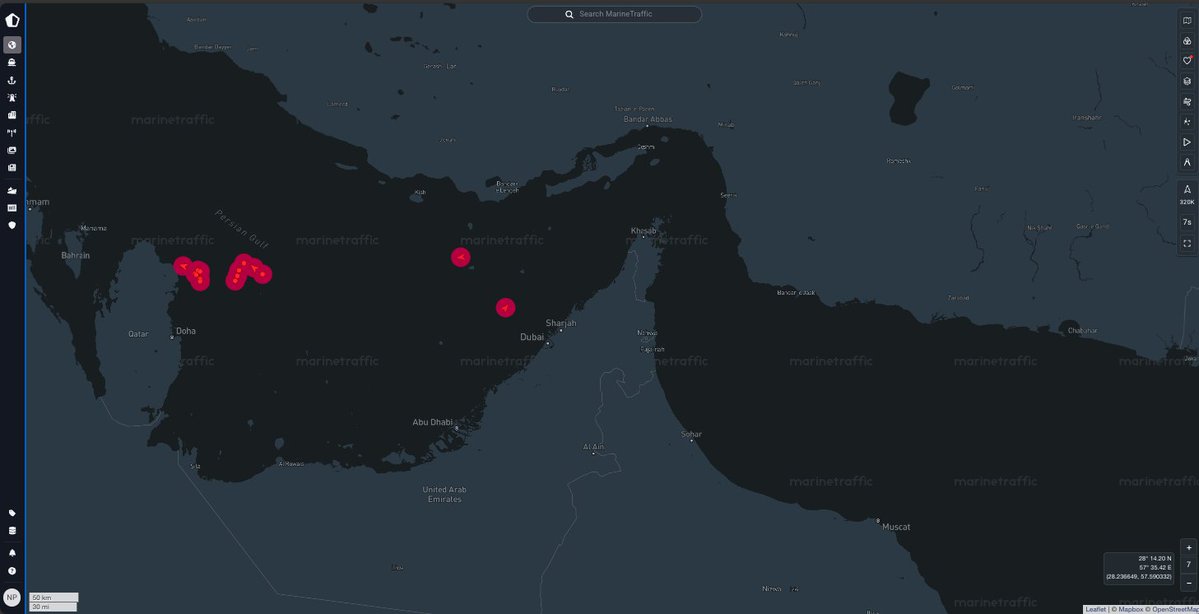Open the help question mark icon
The width and height of the screenshot is (1199, 614).
point(12,571)
